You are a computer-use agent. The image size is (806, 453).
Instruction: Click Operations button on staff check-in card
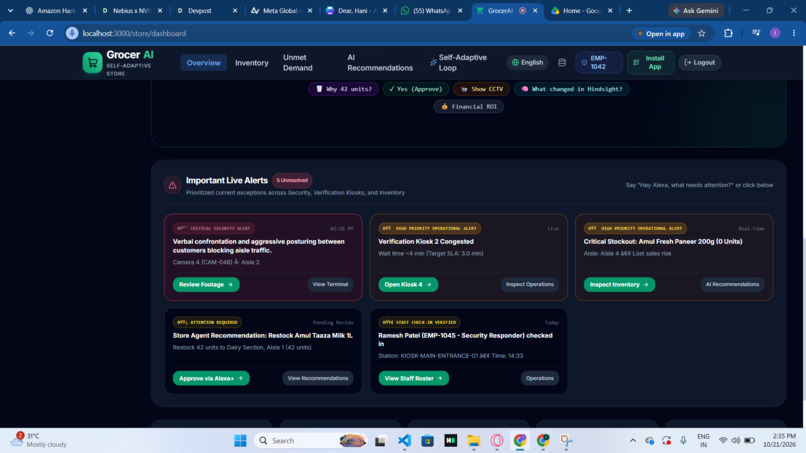click(540, 378)
